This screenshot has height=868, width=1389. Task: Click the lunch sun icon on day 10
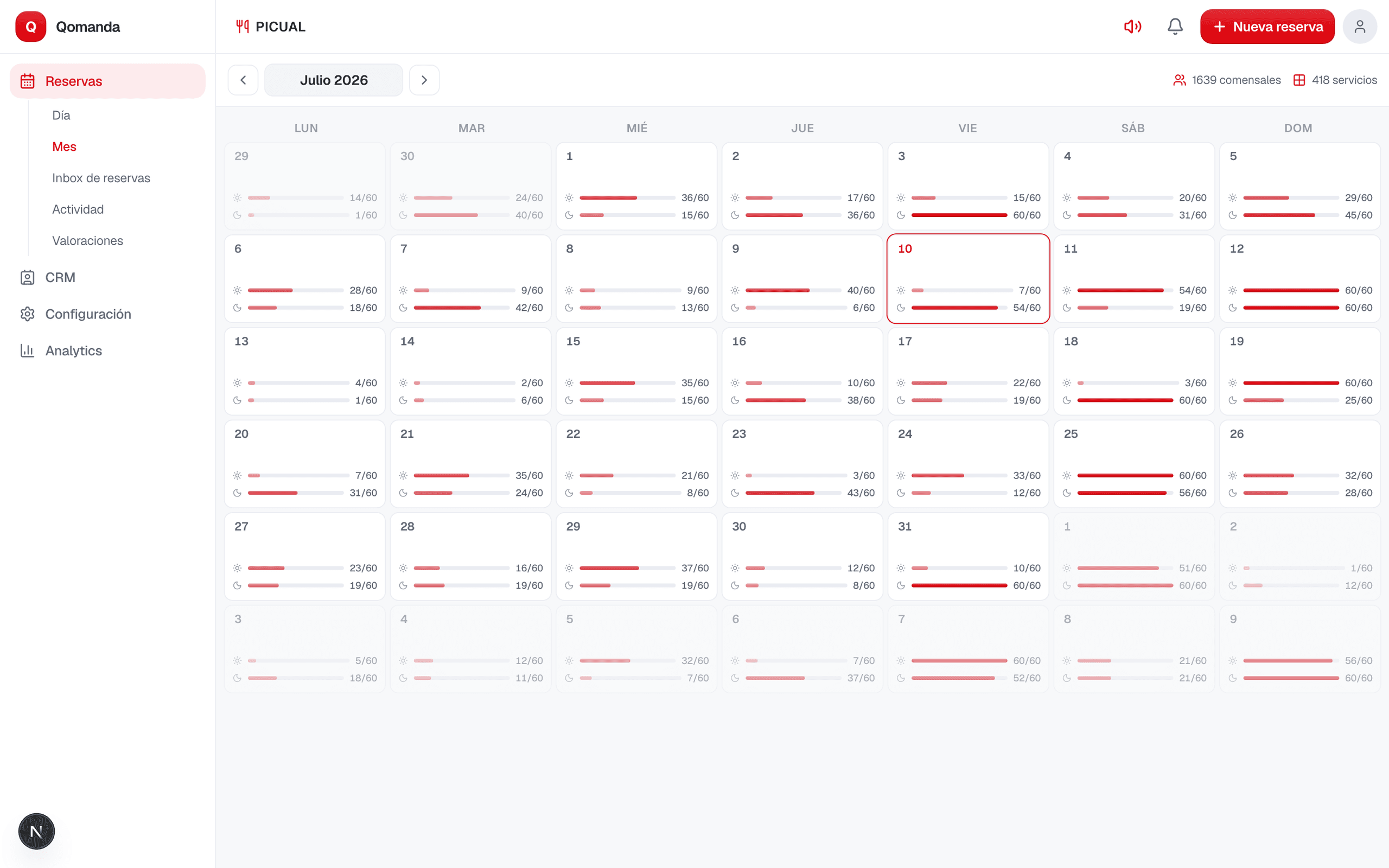[x=901, y=290]
